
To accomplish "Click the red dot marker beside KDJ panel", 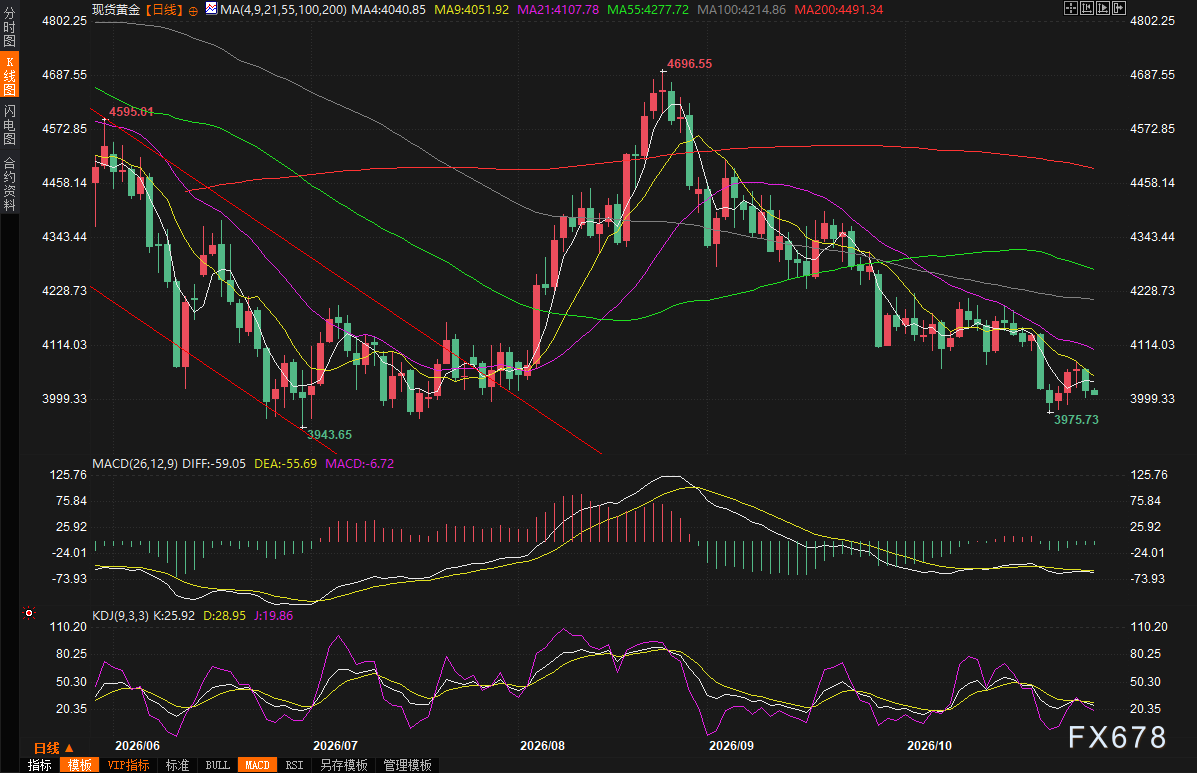I will 29,613.
